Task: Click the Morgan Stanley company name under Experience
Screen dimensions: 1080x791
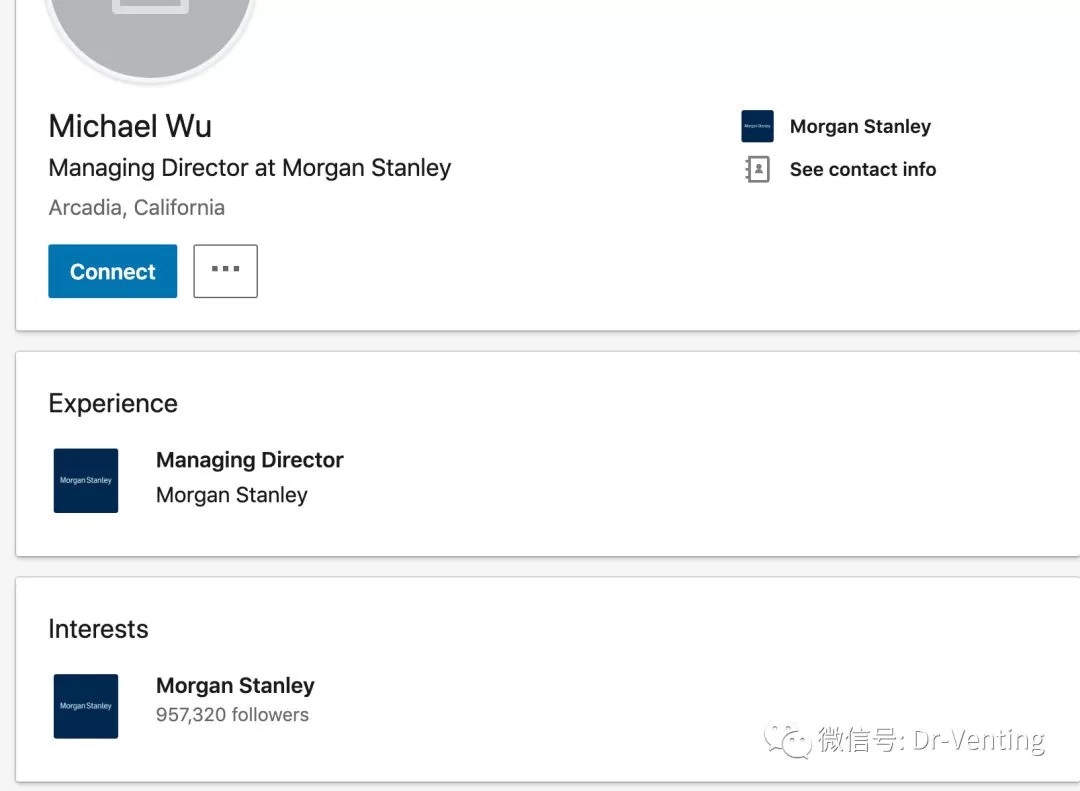Action: (231, 495)
